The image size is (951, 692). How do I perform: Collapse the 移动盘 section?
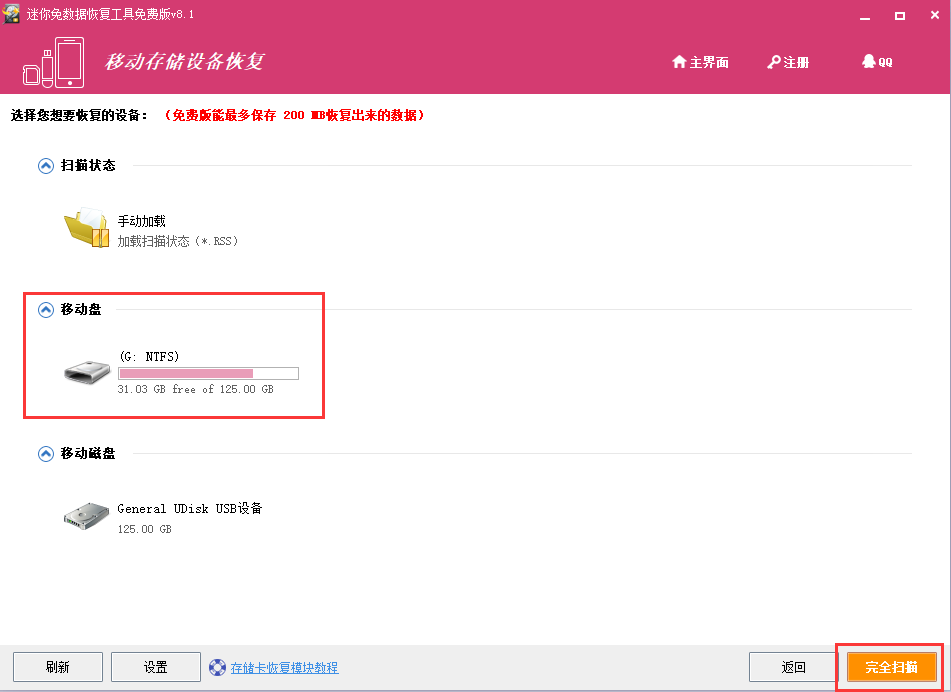click(x=45, y=310)
